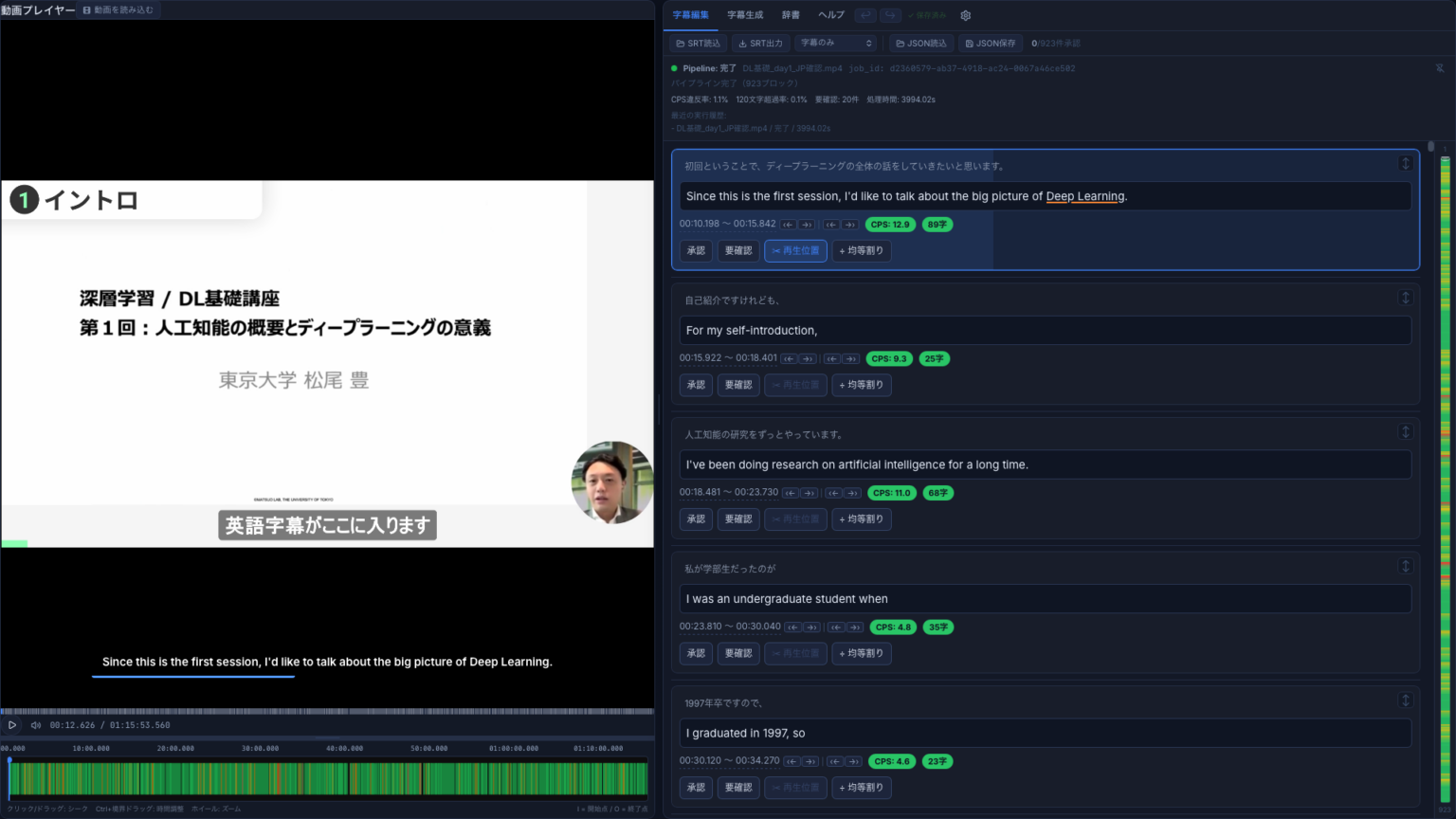The width and height of the screenshot is (1456, 819).
Task: Click the undo arrow icon in top bar
Action: [x=864, y=15]
